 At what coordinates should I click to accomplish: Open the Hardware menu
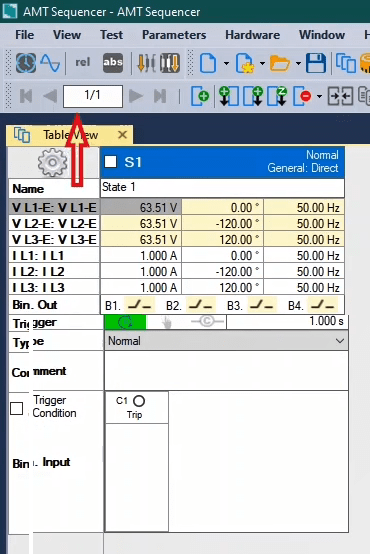252,35
